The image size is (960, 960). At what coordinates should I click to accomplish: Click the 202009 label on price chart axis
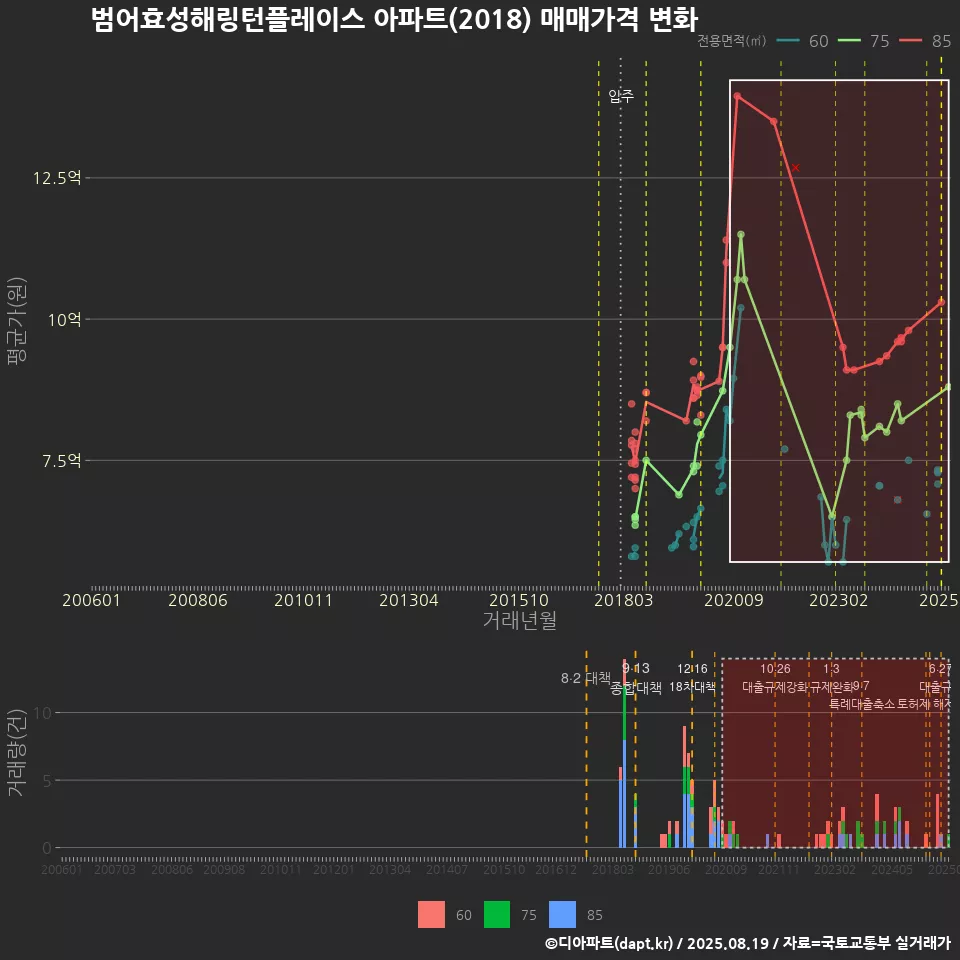pyautogui.click(x=733, y=600)
